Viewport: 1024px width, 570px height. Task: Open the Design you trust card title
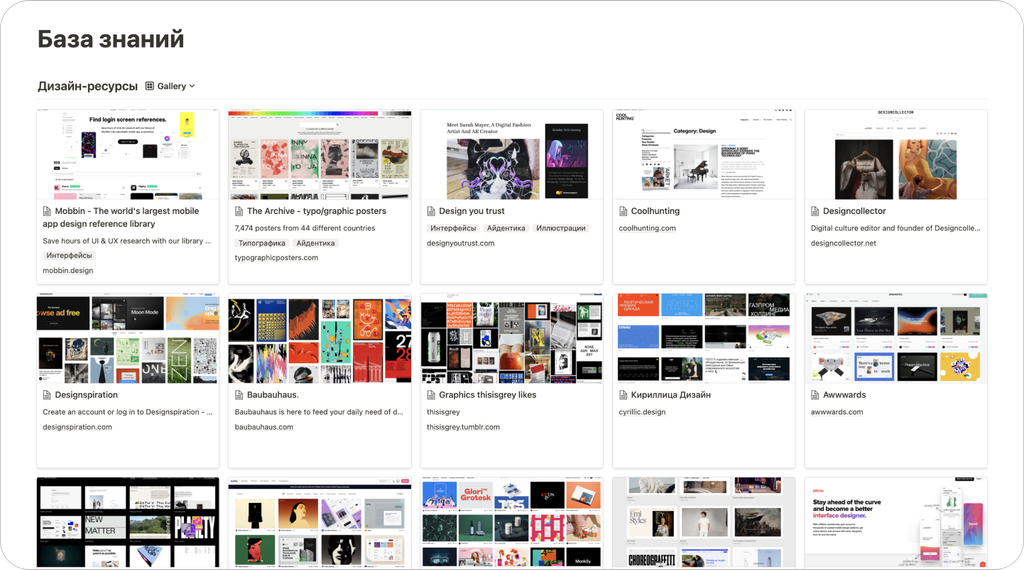pos(472,211)
